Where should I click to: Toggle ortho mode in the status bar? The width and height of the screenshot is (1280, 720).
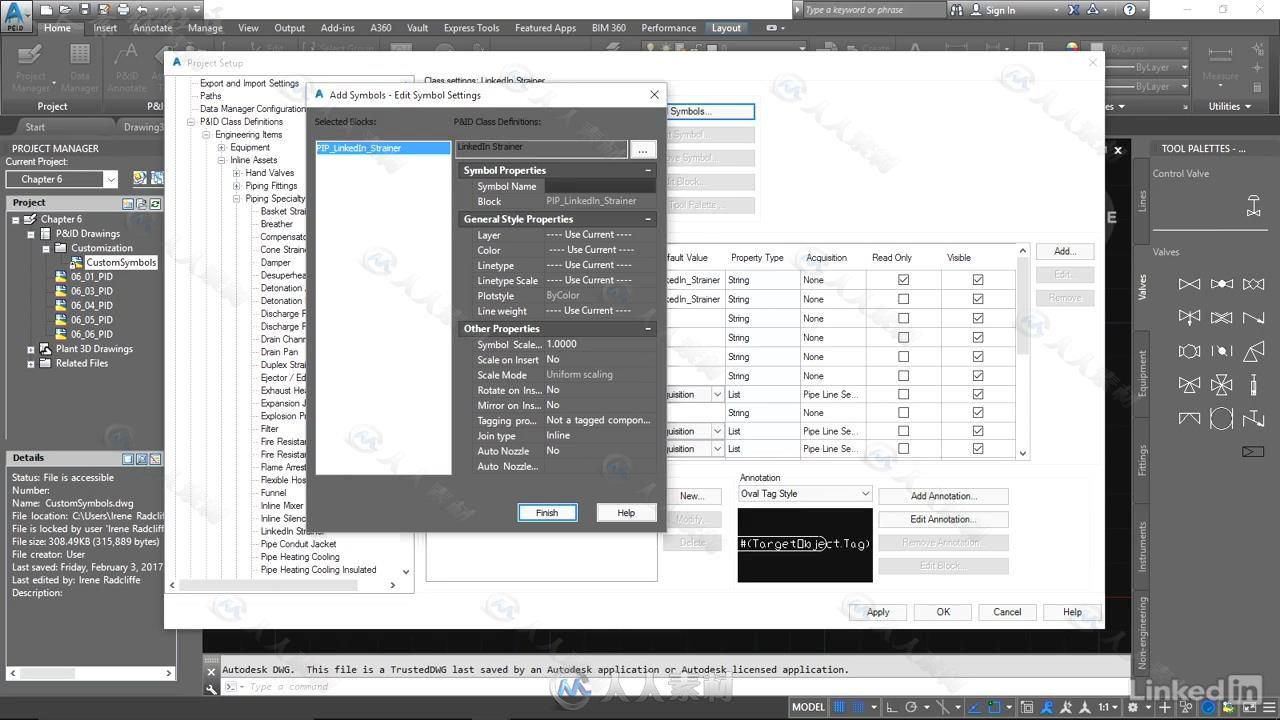coord(892,707)
